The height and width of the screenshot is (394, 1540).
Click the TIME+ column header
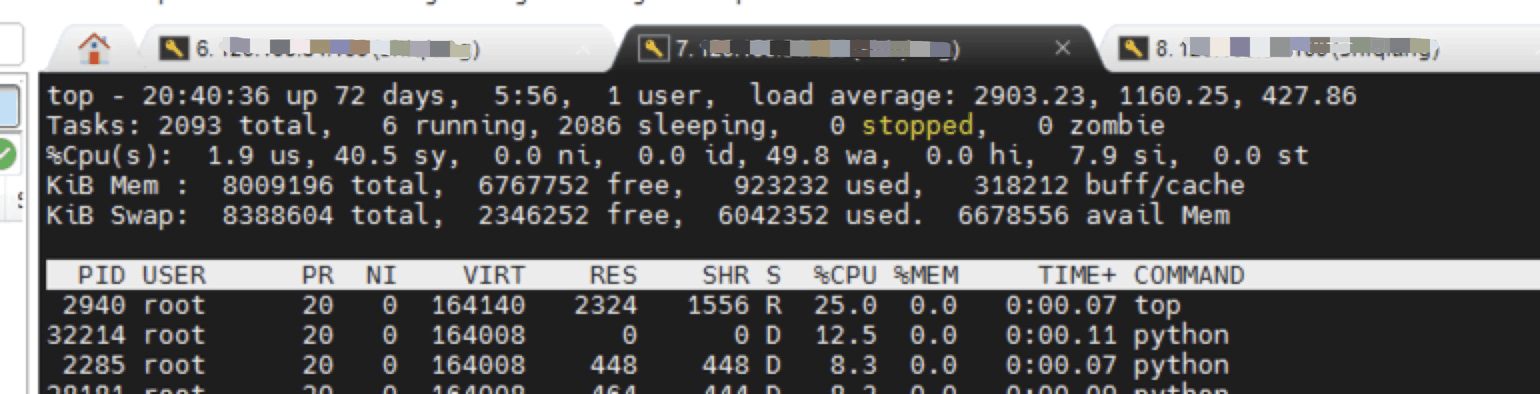[x=1077, y=275]
